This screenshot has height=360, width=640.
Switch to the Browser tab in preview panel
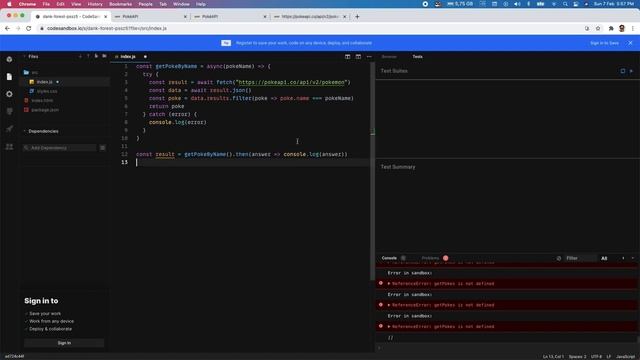point(389,57)
